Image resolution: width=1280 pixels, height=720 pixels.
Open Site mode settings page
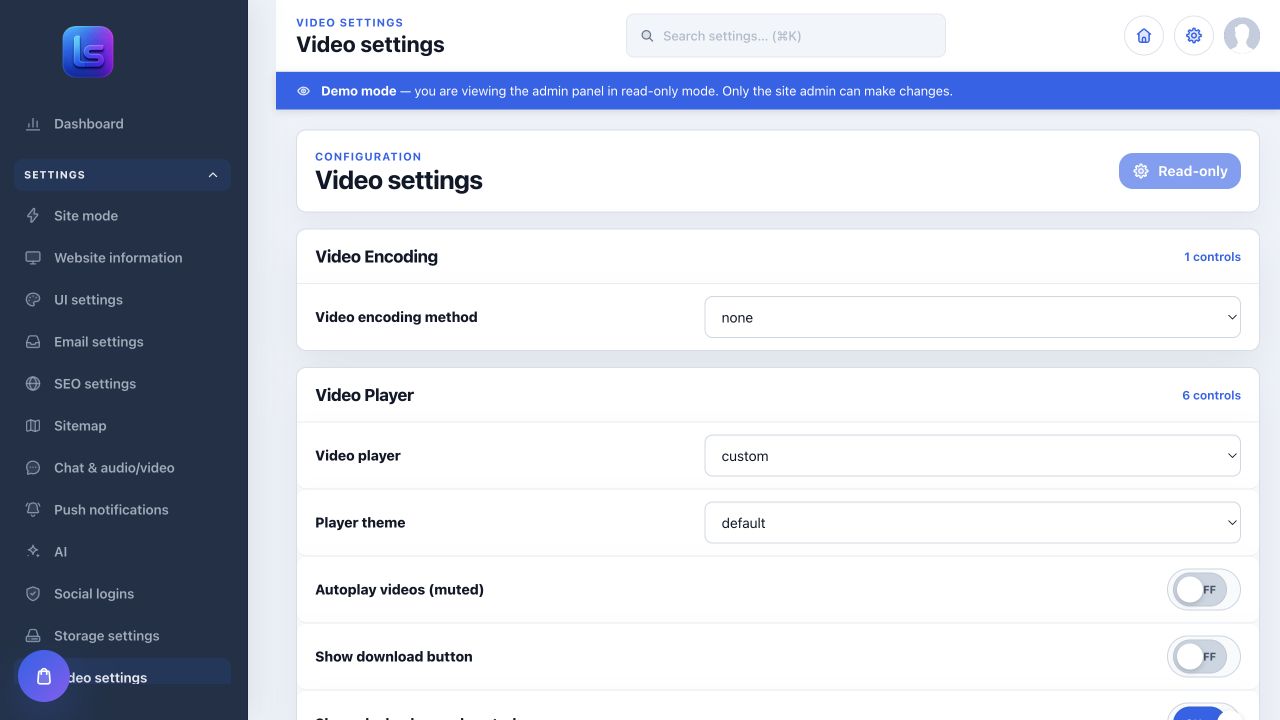pyautogui.click(x=122, y=216)
